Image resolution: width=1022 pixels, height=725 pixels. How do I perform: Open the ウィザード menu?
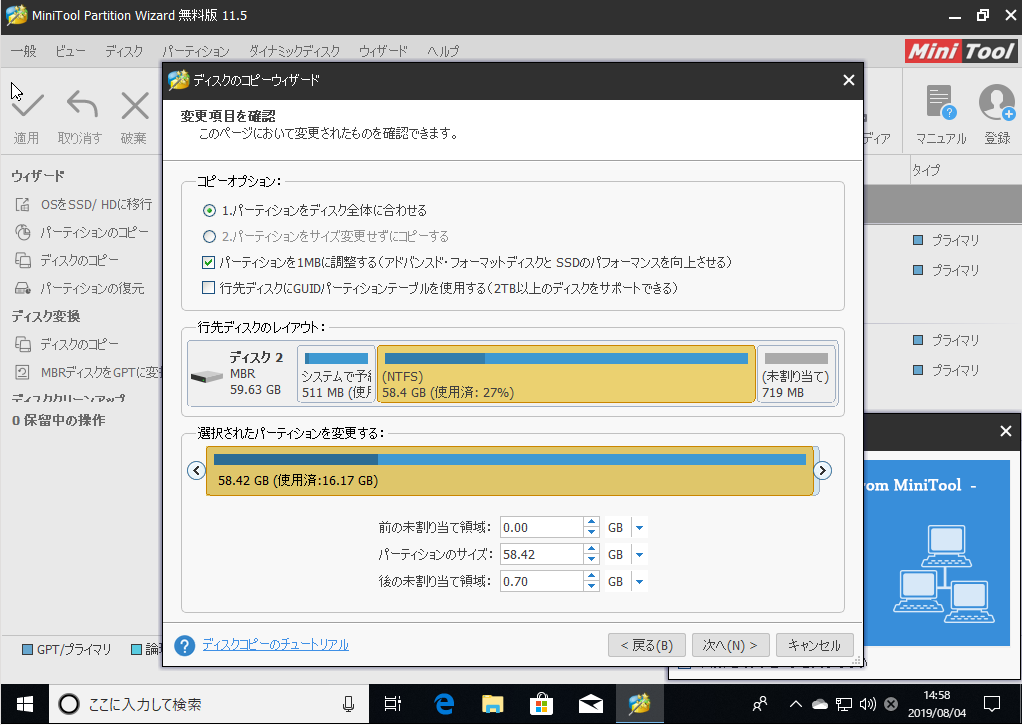(x=383, y=51)
